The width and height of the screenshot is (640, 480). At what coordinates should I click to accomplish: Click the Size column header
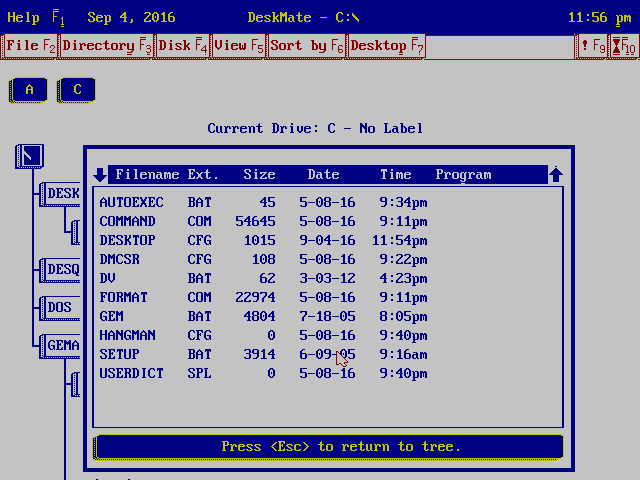[x=259, y=175]
